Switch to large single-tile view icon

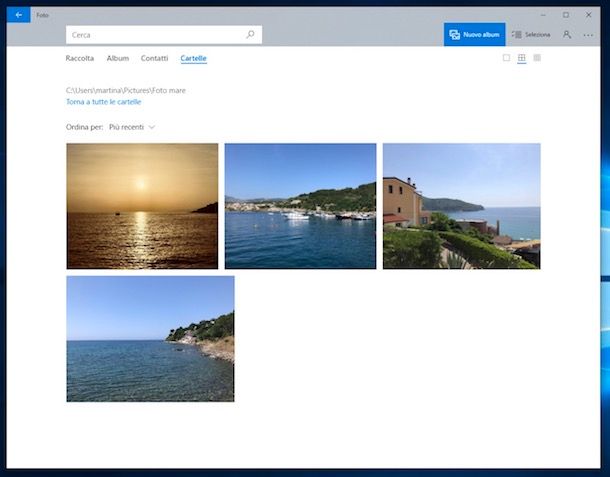coord(506,58)
